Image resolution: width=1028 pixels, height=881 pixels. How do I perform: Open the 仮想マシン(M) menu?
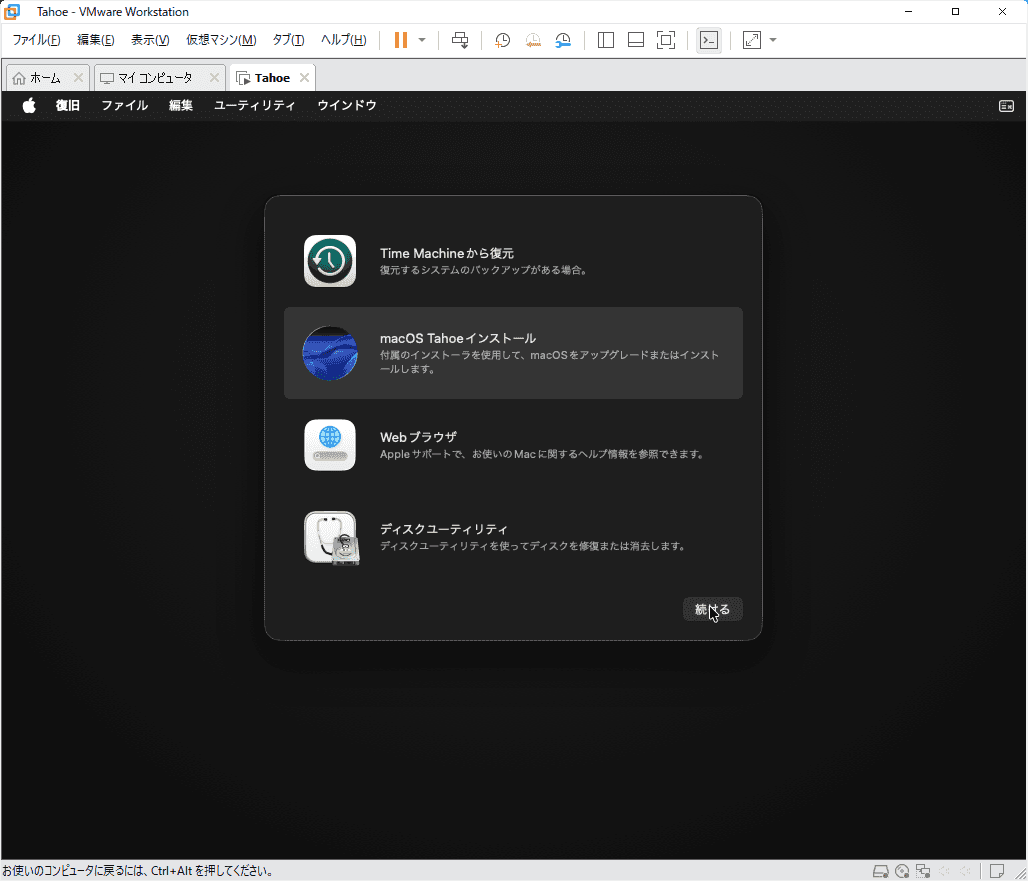[x=221, y=40]
